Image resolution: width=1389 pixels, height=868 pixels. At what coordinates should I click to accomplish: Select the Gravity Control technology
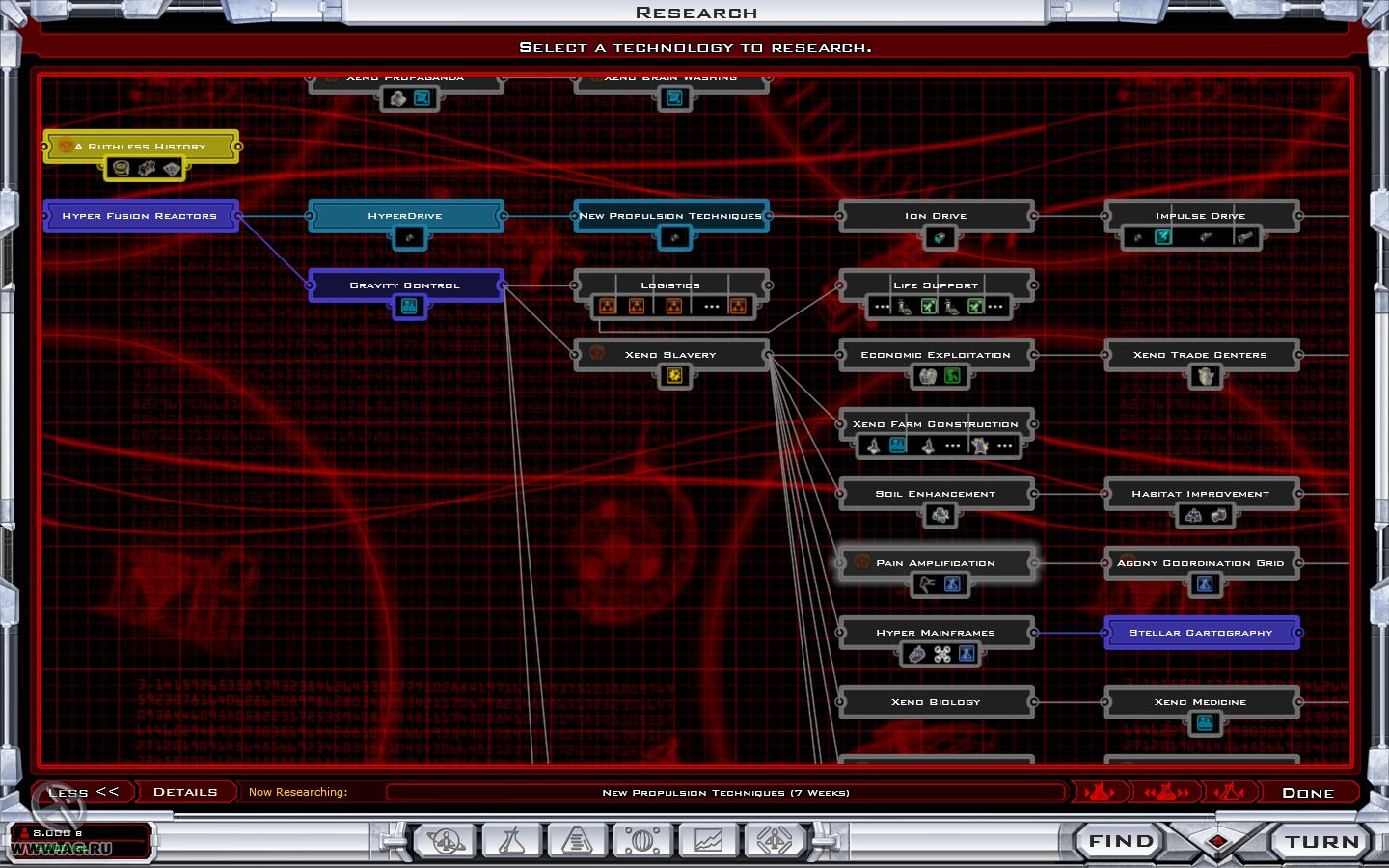tap(405, 285)
